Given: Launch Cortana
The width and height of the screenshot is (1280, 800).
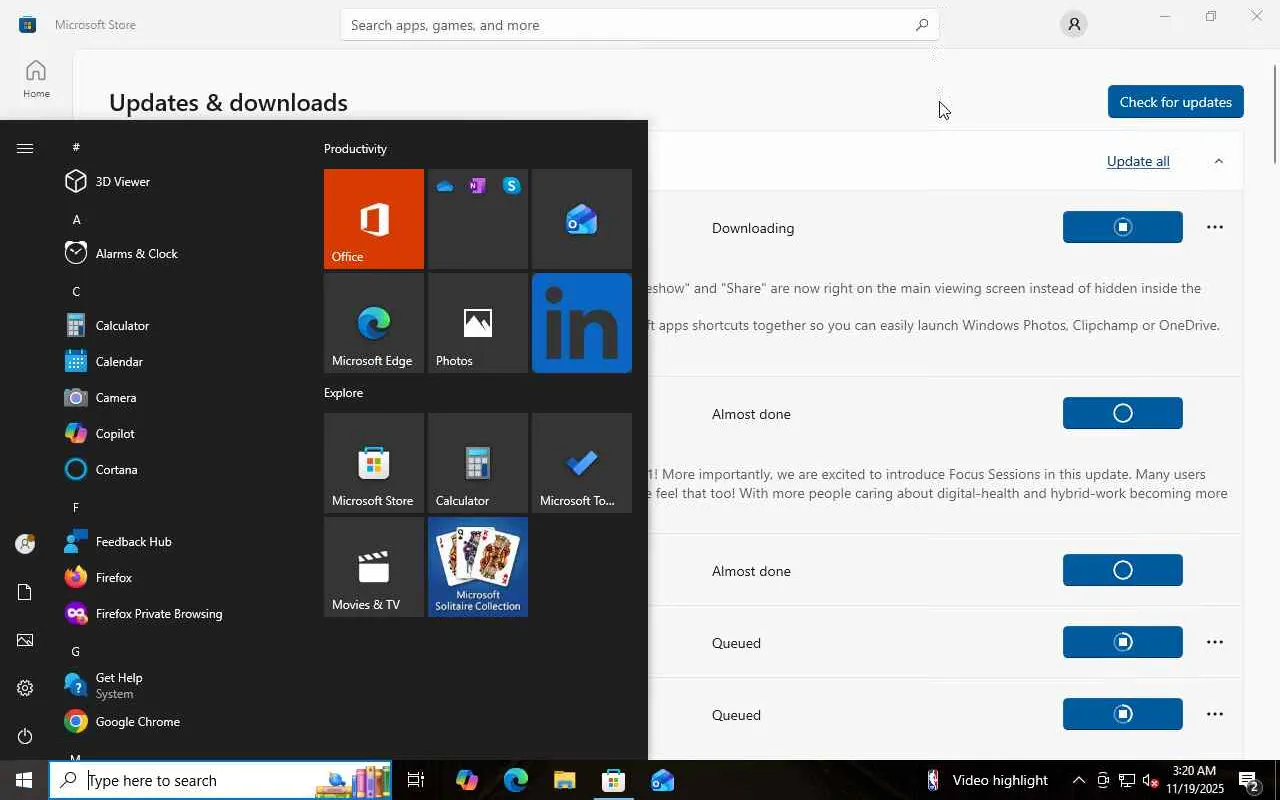Looking at the screenshot, I should pyautogui.click(x=180, y=470).
